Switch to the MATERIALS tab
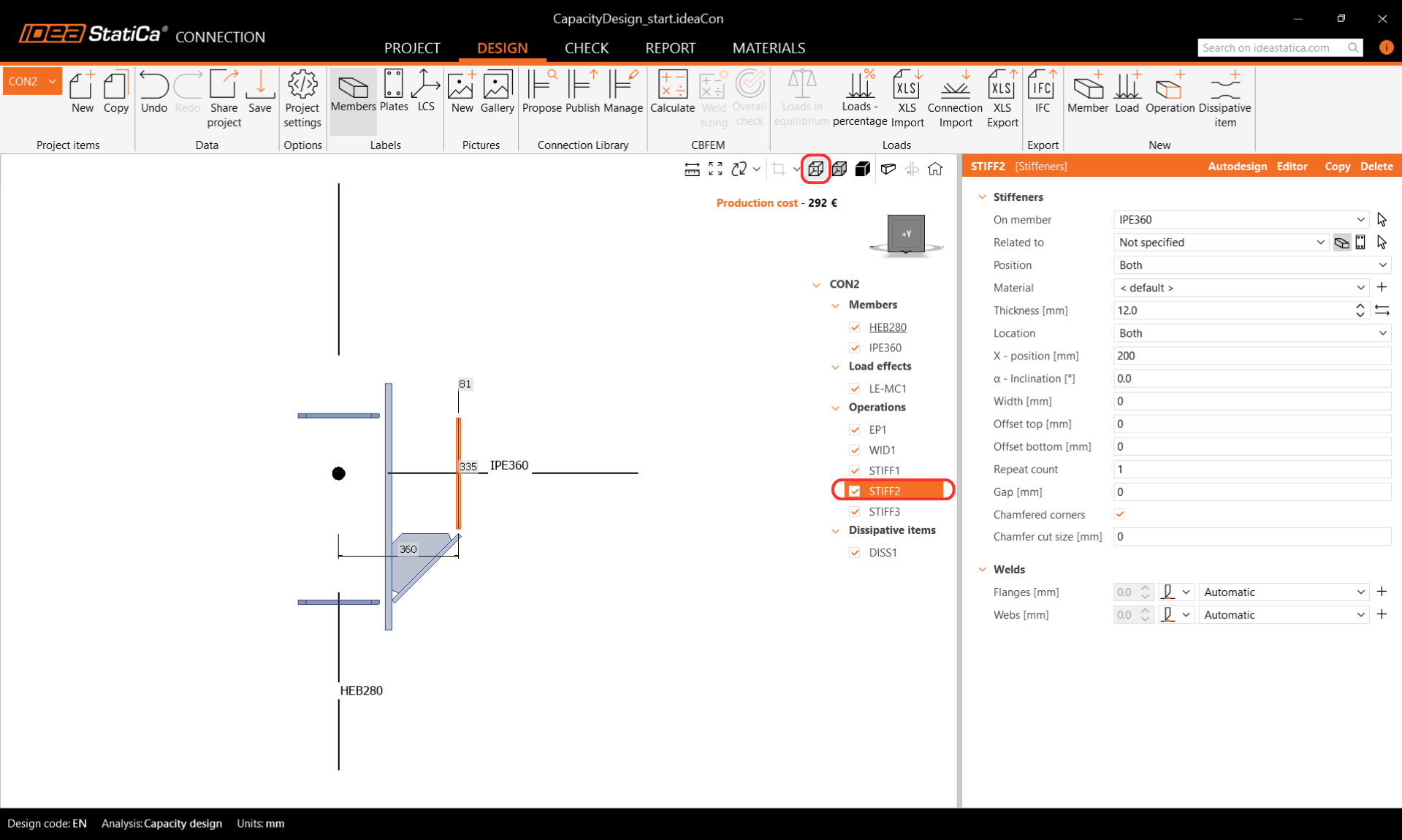 tap(769, 48)
